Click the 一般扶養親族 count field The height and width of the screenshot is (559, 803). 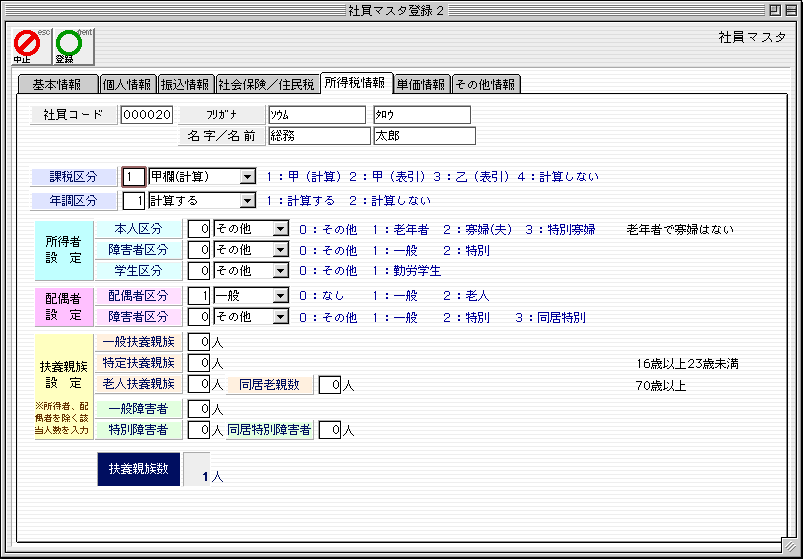199,342
